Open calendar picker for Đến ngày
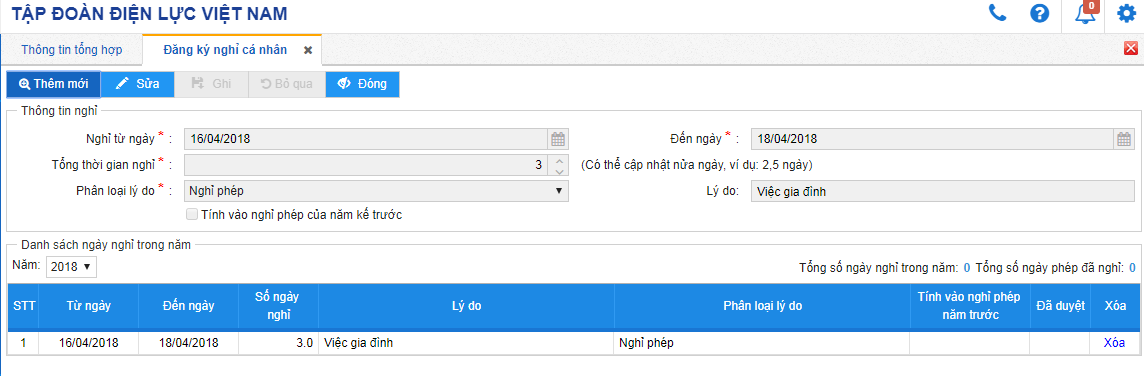Screen dimensions: 1144x376 [1124, 139]
